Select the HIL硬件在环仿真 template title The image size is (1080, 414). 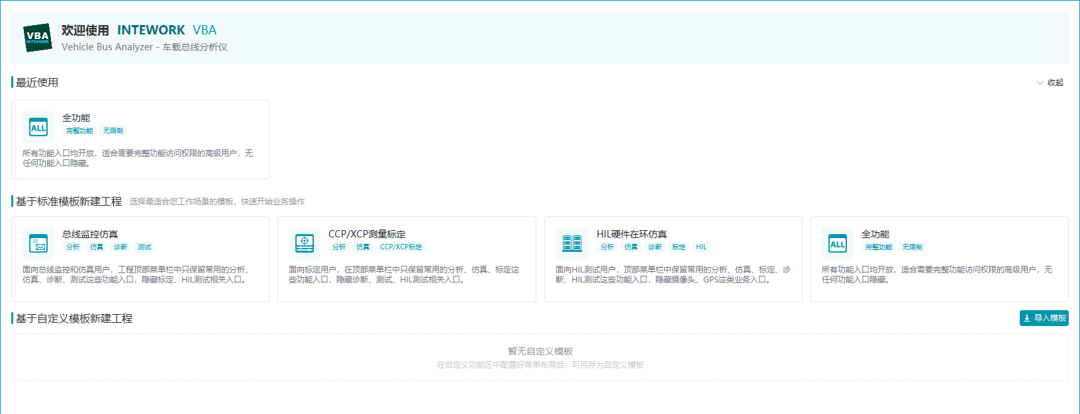tap(632, 234)
